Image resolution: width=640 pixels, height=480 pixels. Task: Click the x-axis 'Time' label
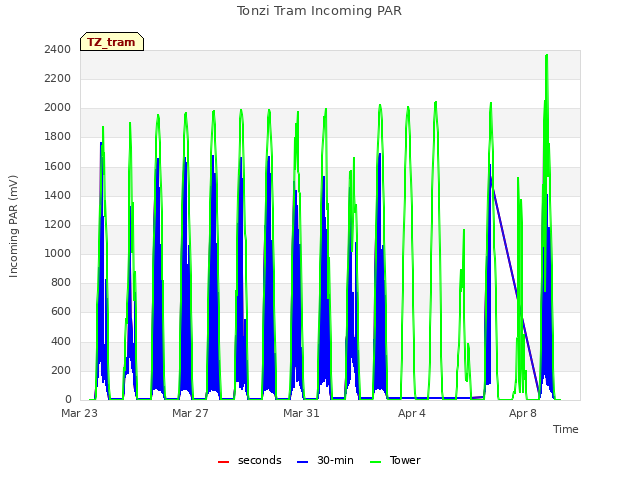point(565,429)
